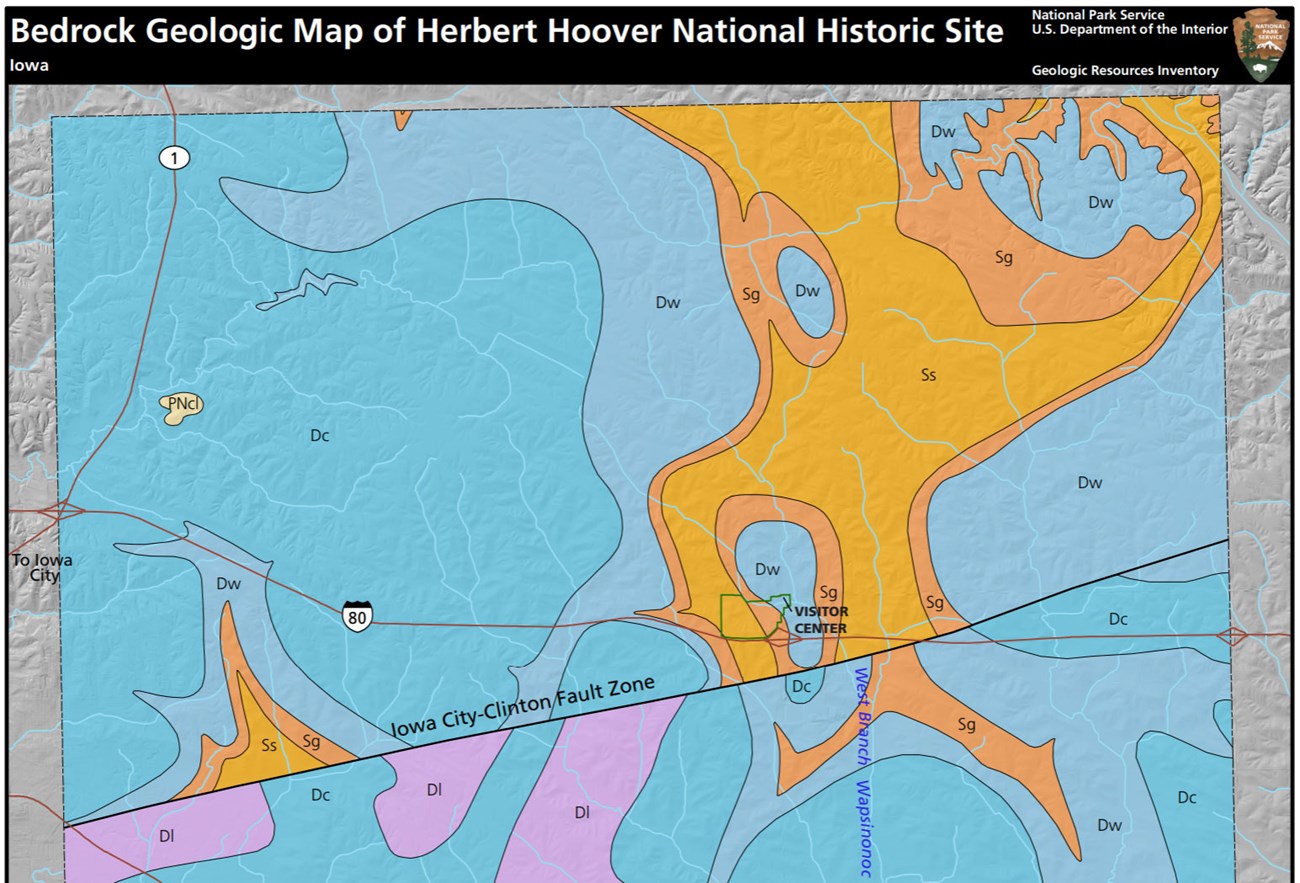Click the Route 1 highway shield
This screenshot has height=883, width=1300.
click(174, 158)
